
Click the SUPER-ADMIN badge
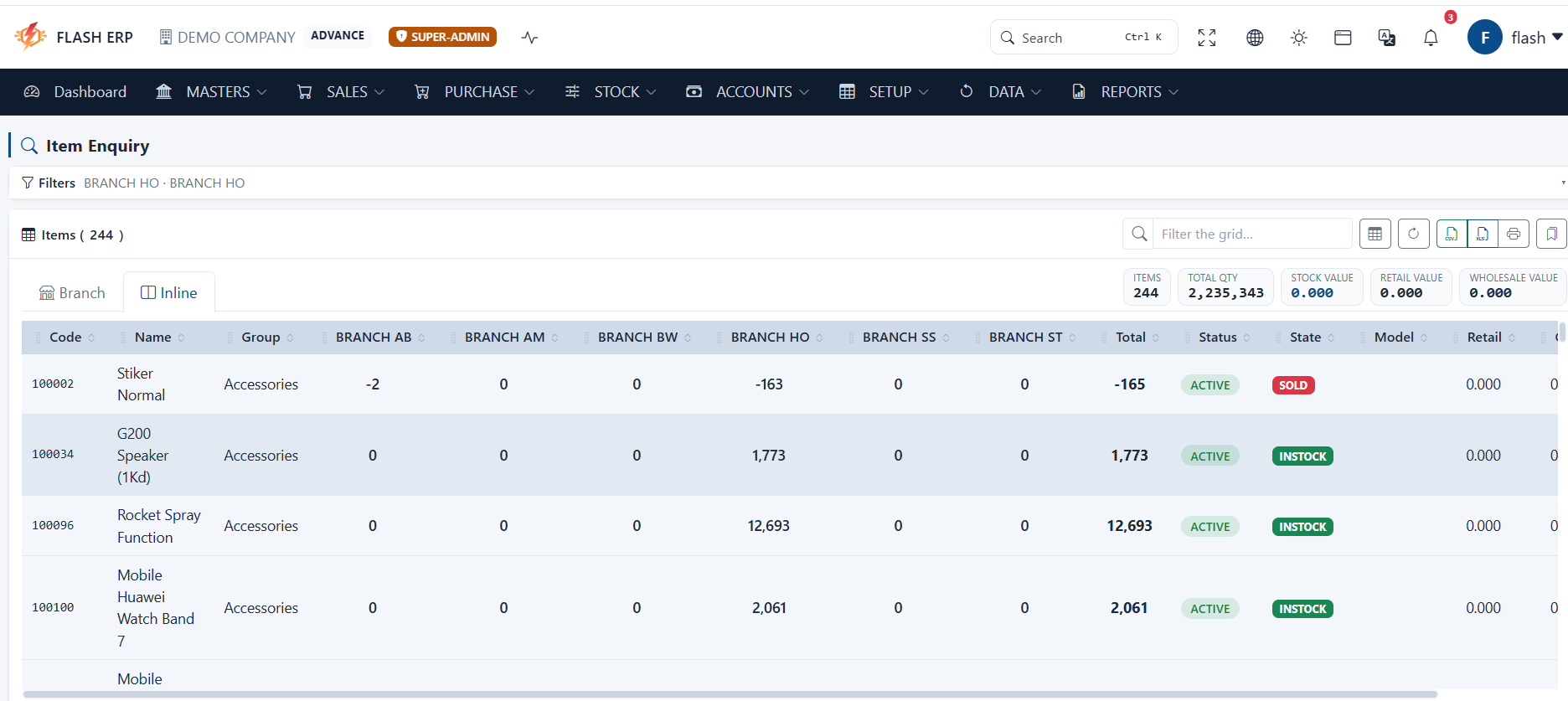click(442, 37)
